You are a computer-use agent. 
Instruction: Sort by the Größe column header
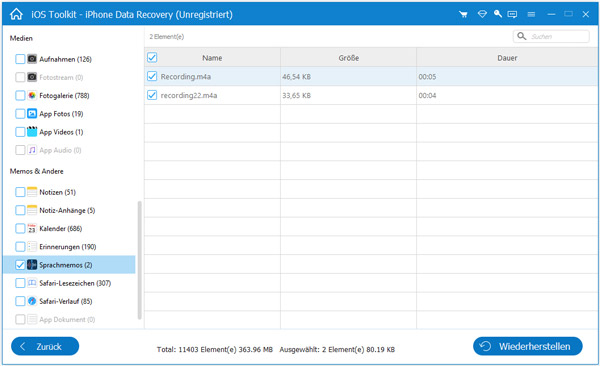pyautogui.click(x=348, y=58)
